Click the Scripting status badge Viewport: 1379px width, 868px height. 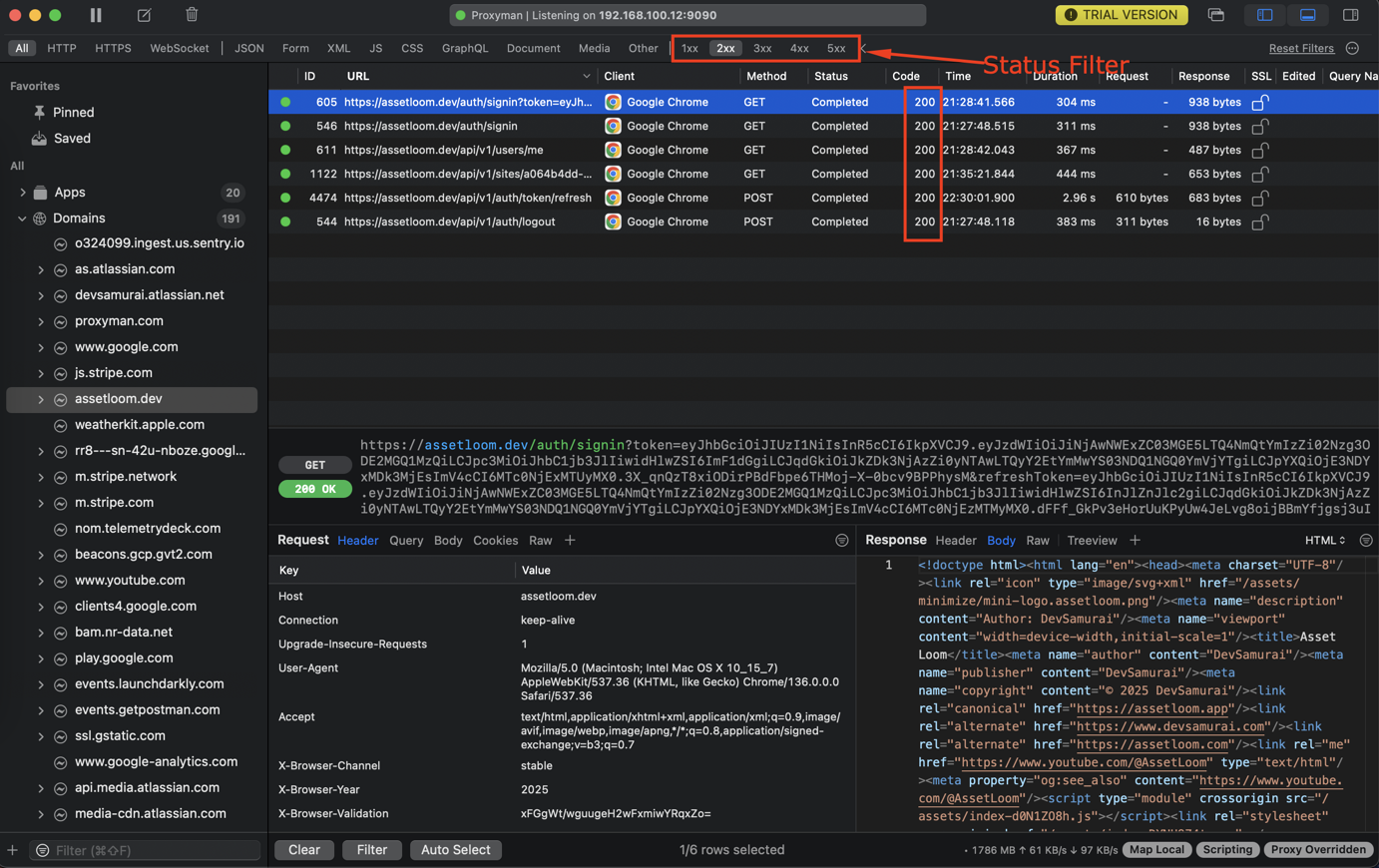1227,850
